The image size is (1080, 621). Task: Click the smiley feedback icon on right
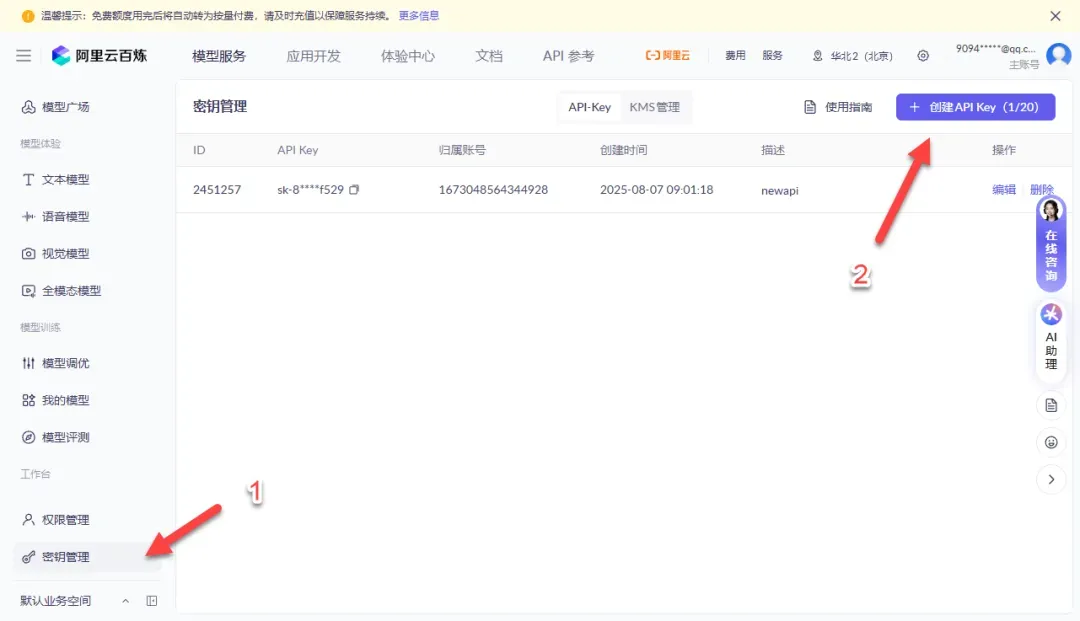click(x=1051, y=442)
